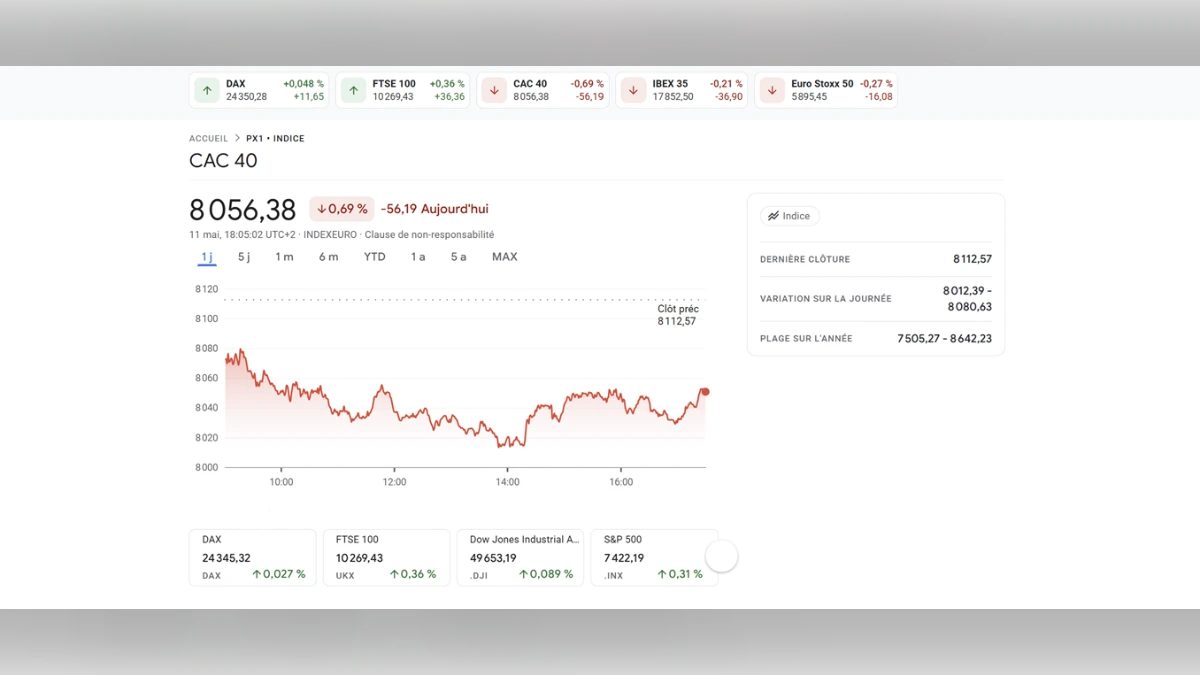Switch chart to the 5 j range

[244, 257]
